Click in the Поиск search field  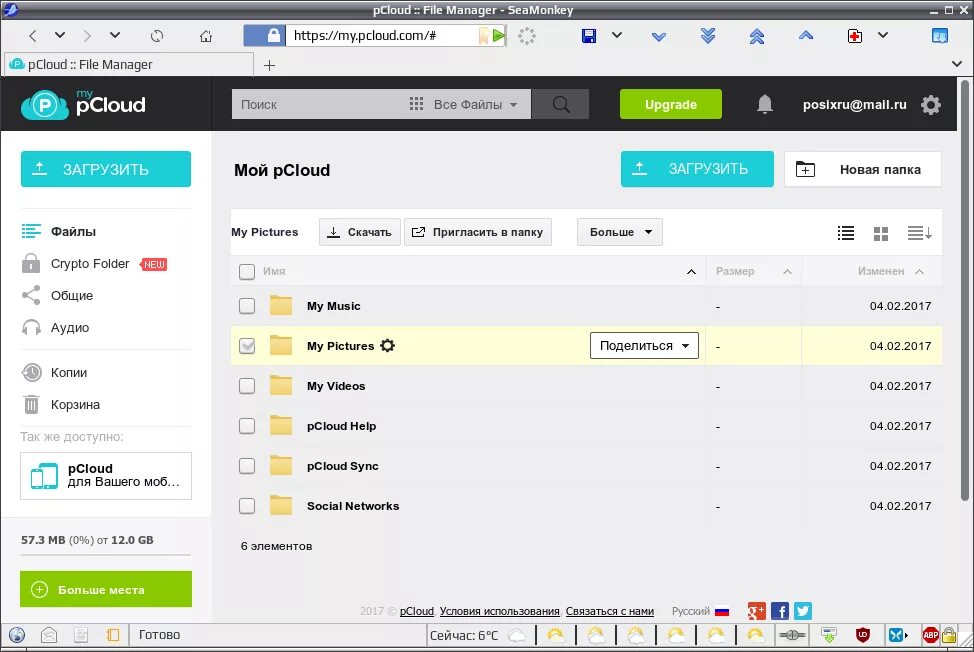point(318,104)
